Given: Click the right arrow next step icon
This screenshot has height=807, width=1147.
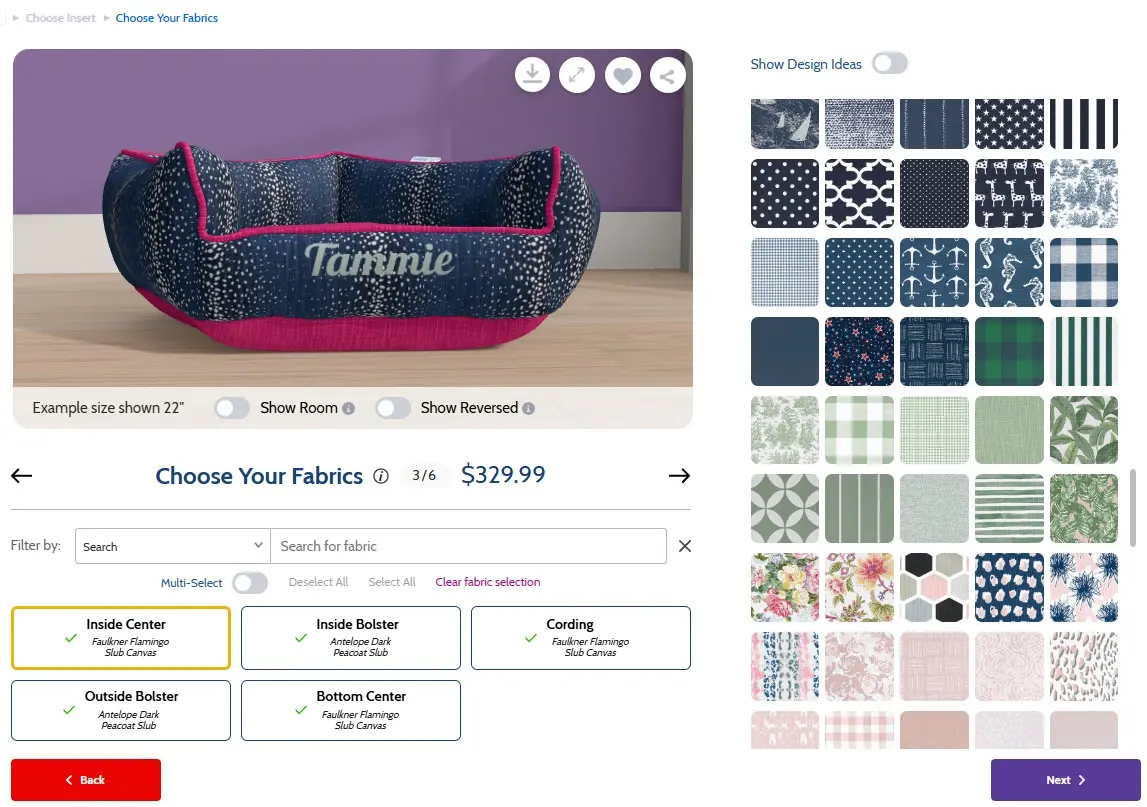Looking at the screenshot, I should (680, 475).
